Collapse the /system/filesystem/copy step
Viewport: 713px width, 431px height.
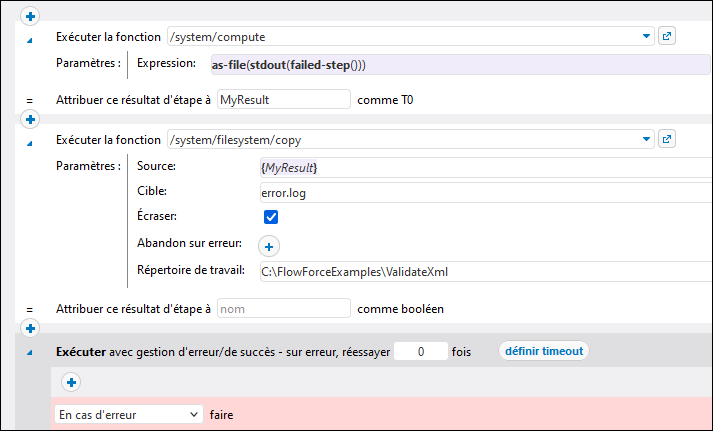pyautogui.click(x=29, y=142)
